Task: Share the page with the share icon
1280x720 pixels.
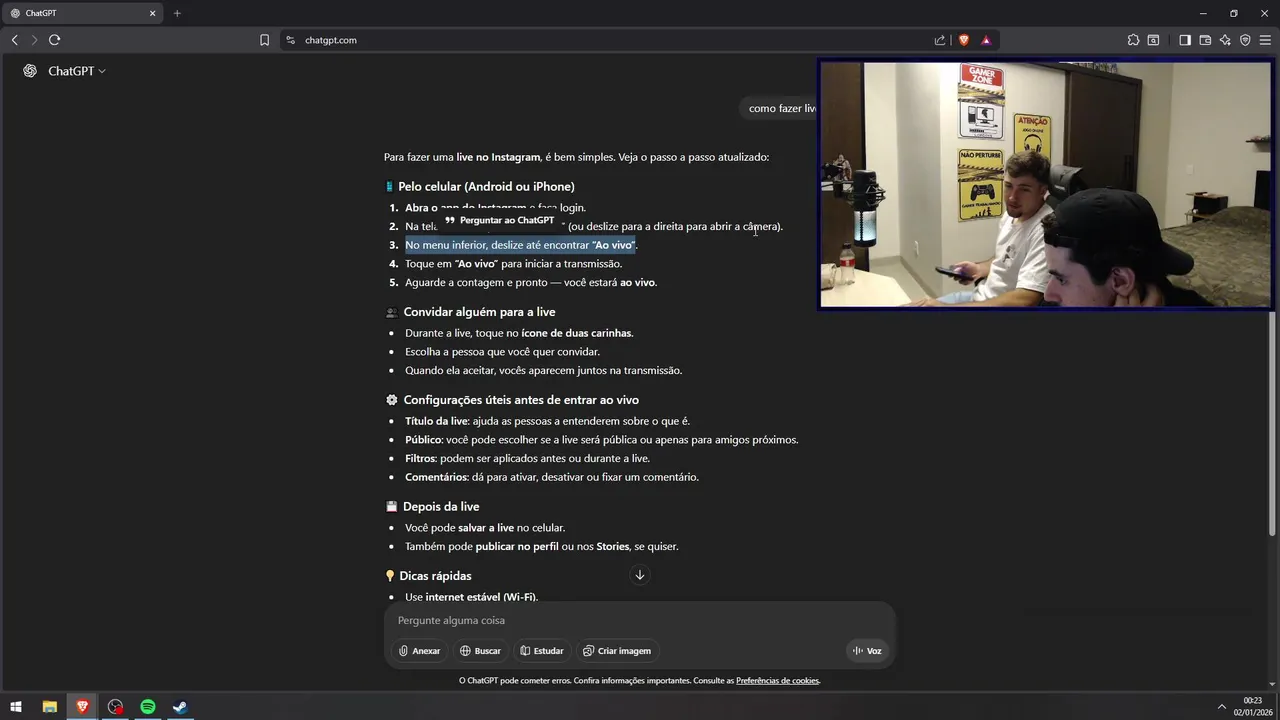Action: [940, 40]
